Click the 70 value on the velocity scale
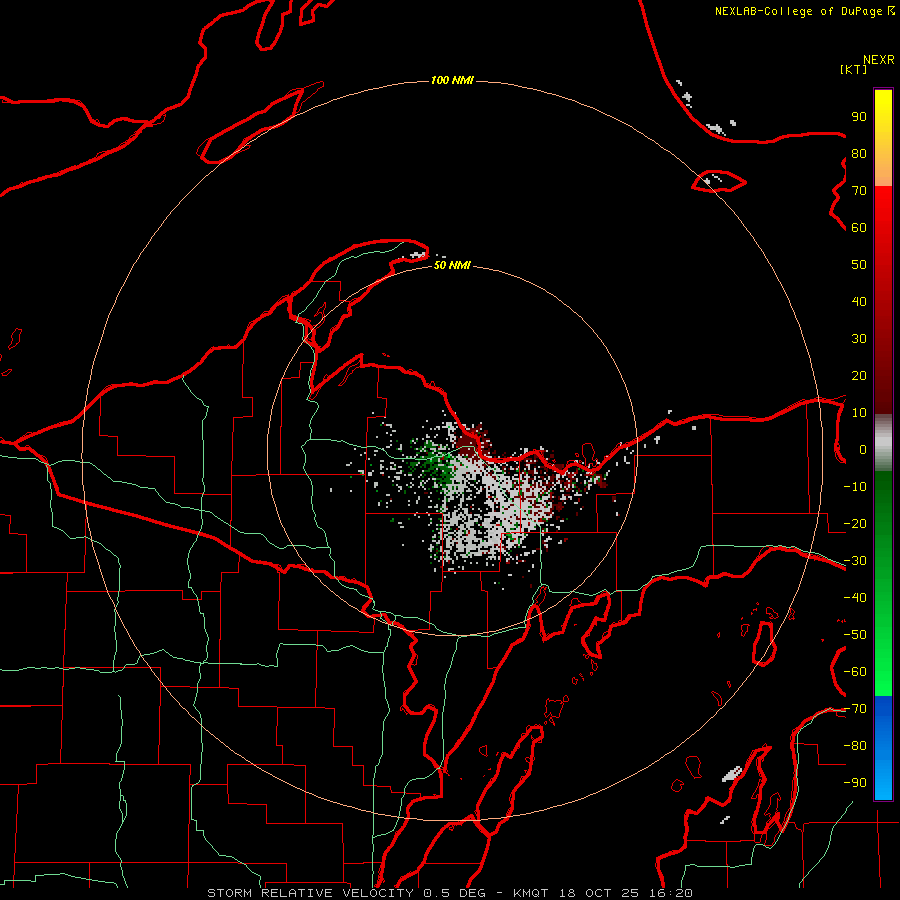The image size is (900, 900). (859, 191)
